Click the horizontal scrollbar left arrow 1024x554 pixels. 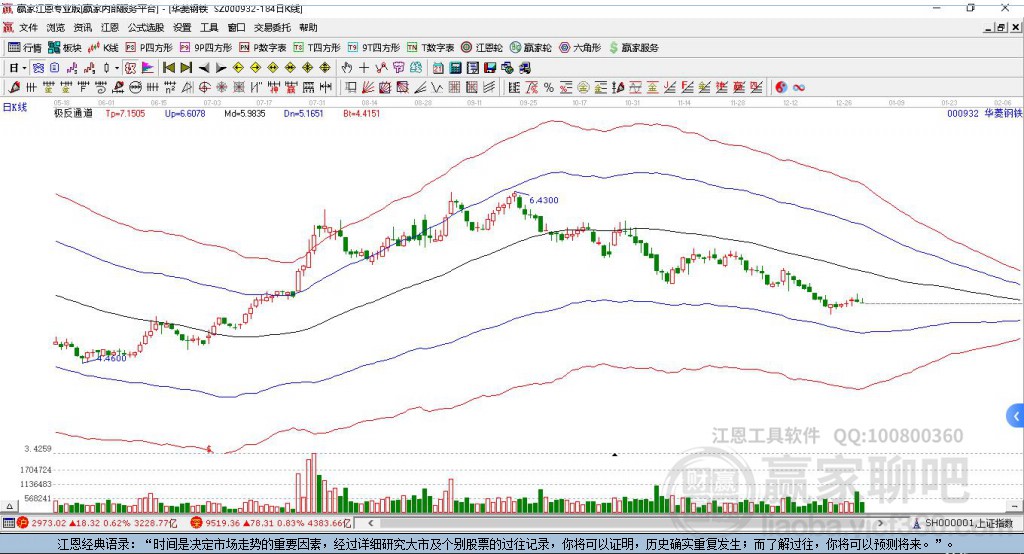pyautogui.click(x=371, y=523)
